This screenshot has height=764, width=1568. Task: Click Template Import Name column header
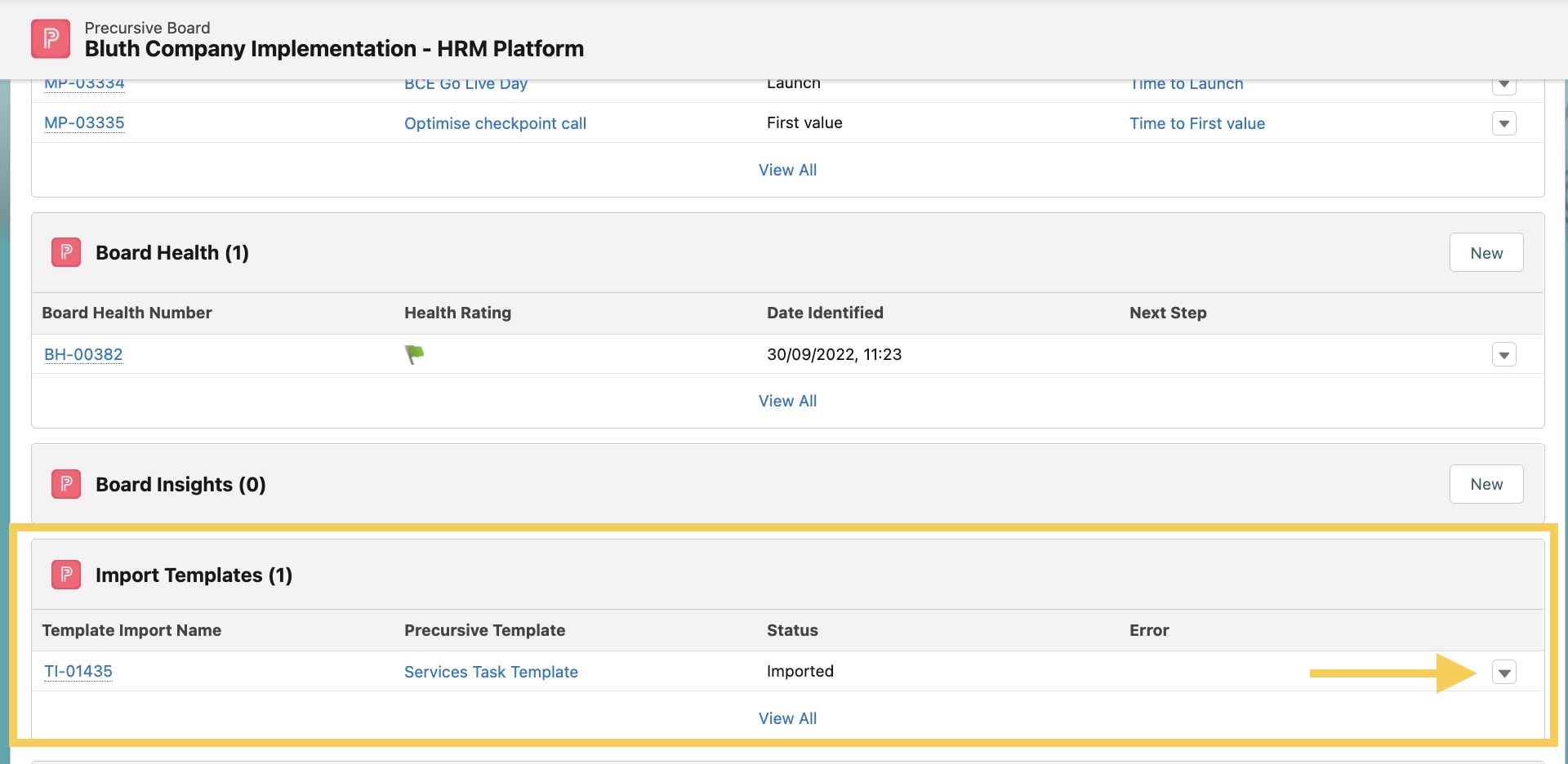[x=131, y=630]
